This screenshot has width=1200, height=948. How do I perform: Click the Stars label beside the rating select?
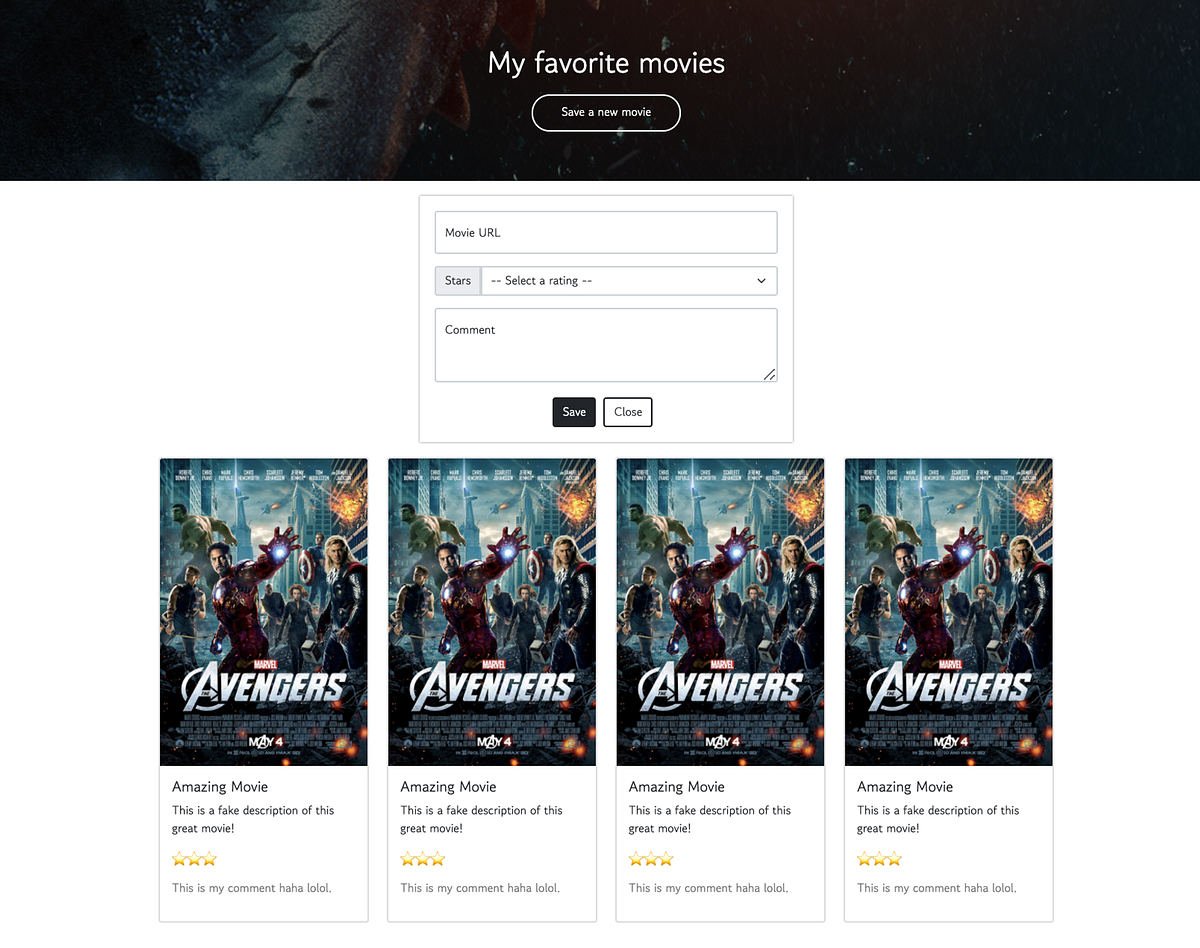coord(458,281)
